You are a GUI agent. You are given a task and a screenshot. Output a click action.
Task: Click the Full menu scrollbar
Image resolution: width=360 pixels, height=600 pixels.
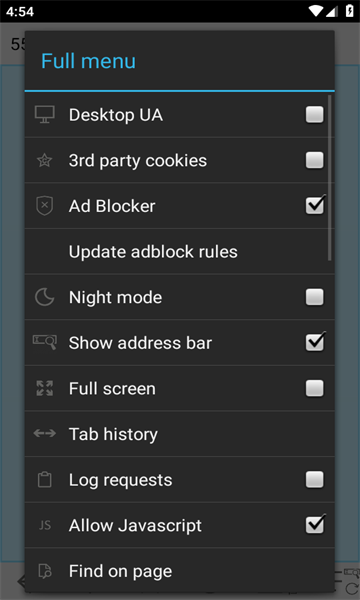pos(330,178)
